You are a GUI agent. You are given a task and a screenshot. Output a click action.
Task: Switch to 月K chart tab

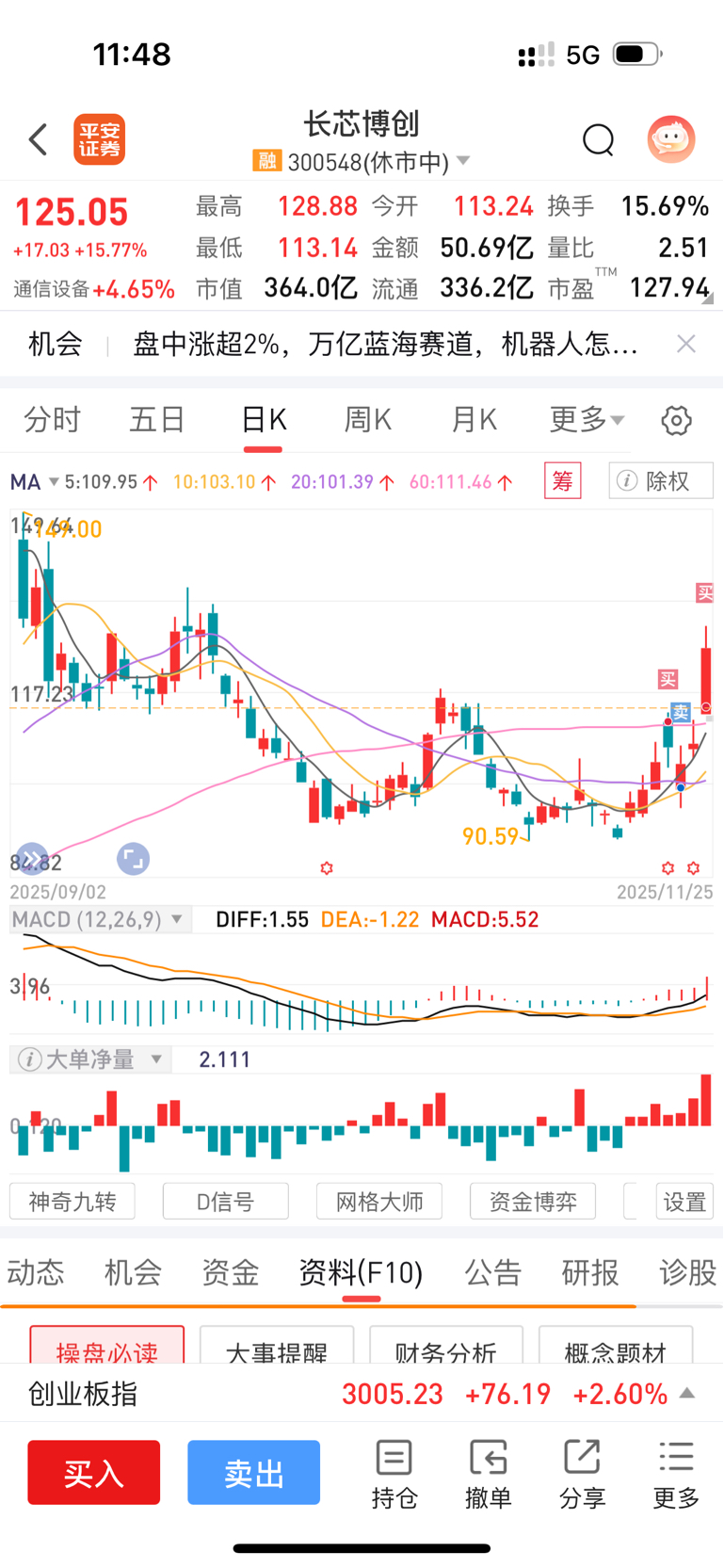474,419
